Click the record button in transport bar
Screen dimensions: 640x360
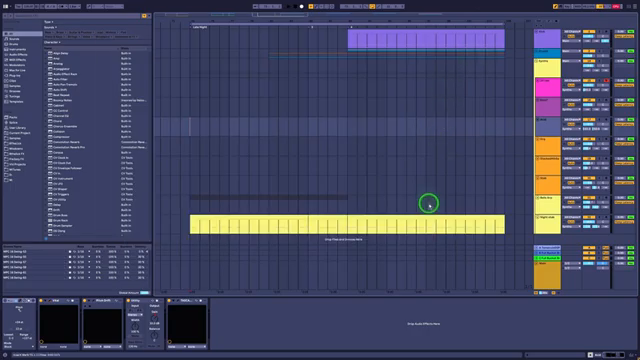pyautogui.click(x=302, y=7)
